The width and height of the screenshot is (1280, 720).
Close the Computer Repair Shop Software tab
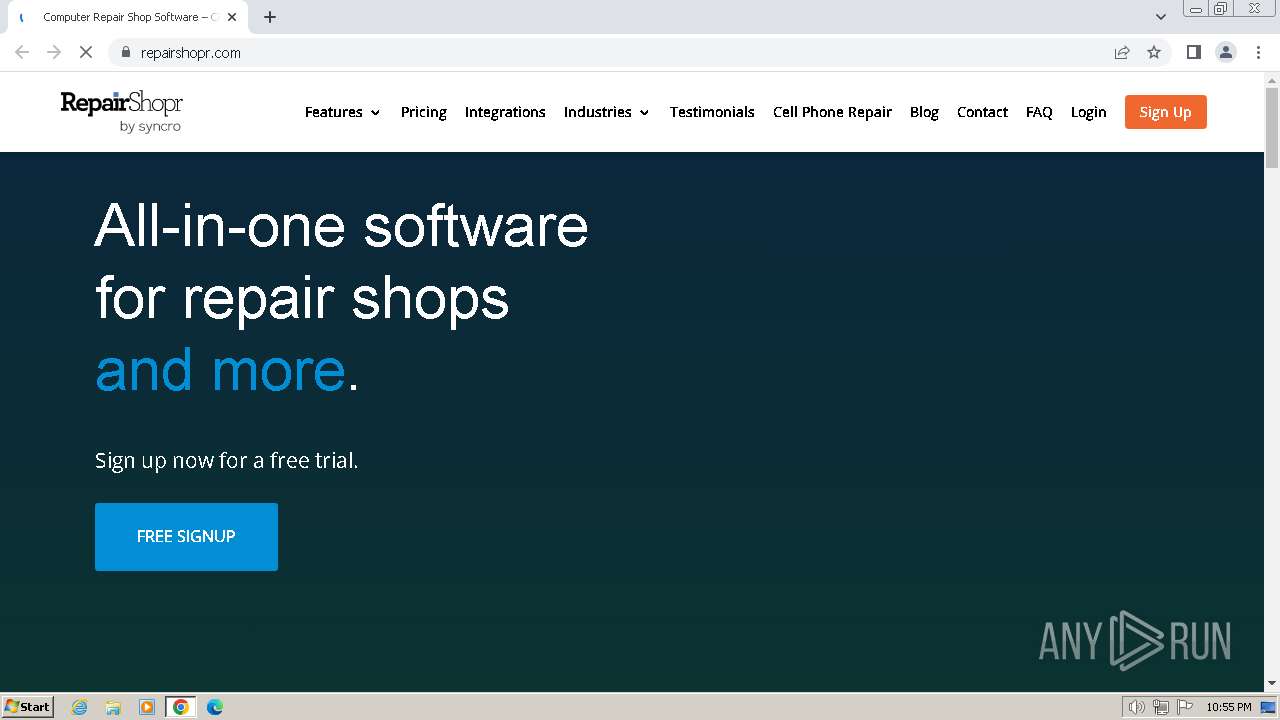(233, 17)
